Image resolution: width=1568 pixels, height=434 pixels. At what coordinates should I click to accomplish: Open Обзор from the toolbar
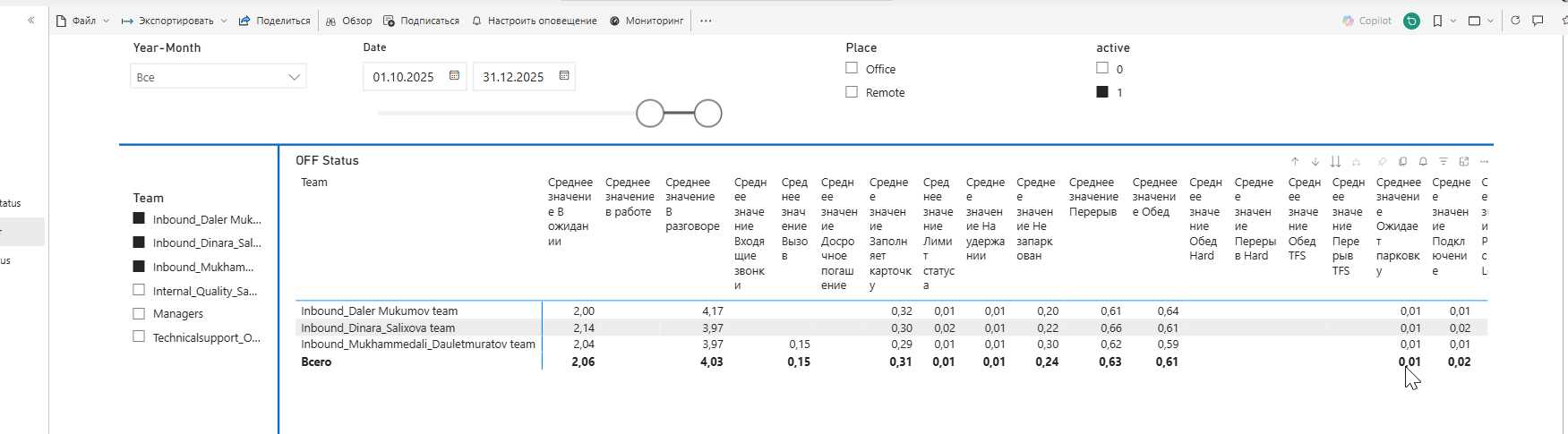(348, 21)
